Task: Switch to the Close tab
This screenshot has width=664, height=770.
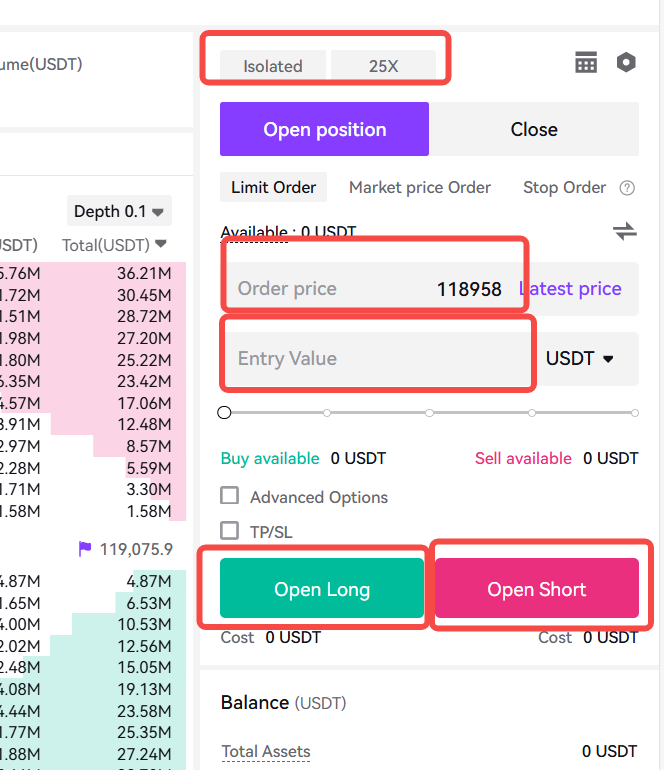Action: pyautogui.click(x=534, y=129)
